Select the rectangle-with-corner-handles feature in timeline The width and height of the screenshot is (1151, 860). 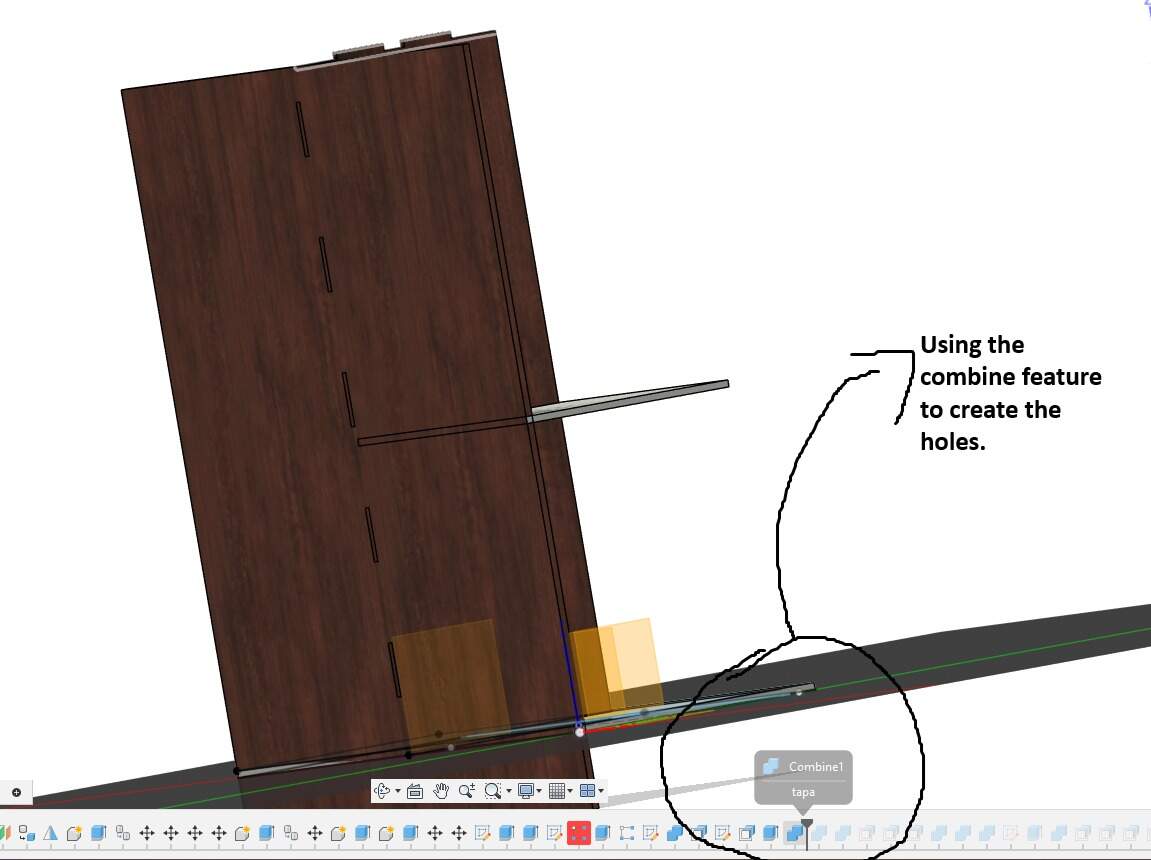pos(626,833)
